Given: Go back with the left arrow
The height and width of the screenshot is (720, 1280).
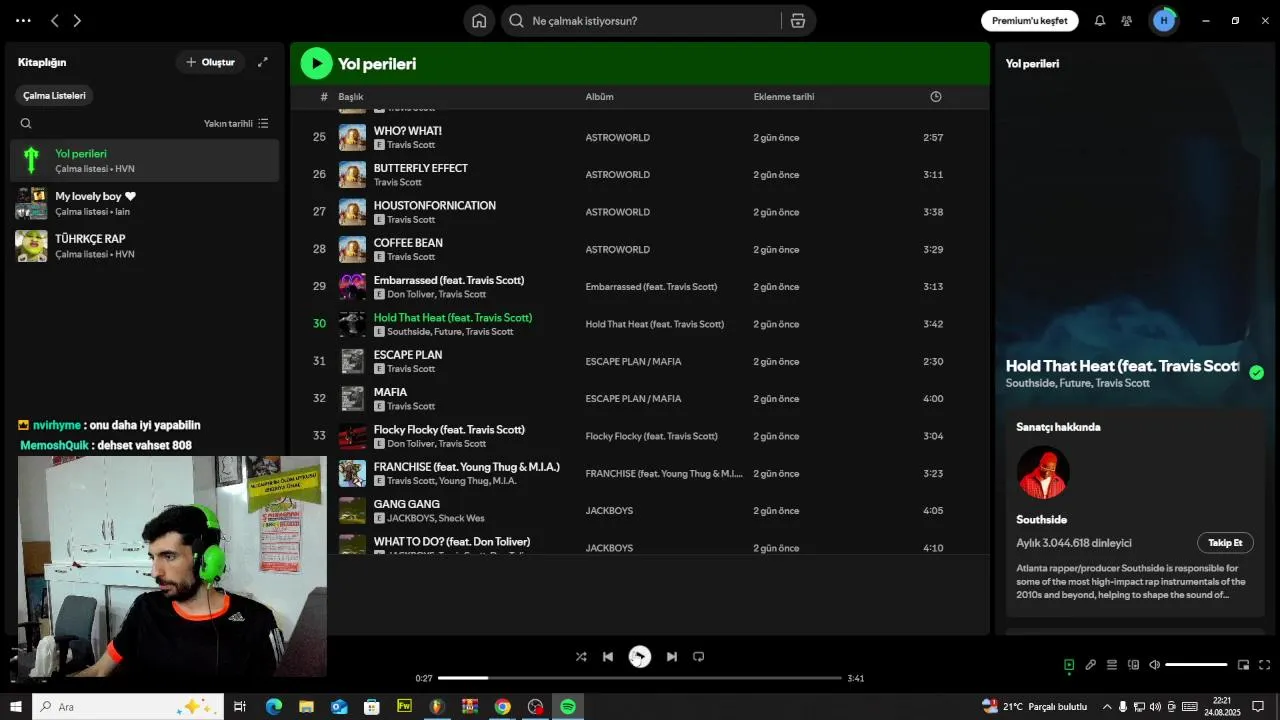Looking at the screenshot, I should point(55,20).
